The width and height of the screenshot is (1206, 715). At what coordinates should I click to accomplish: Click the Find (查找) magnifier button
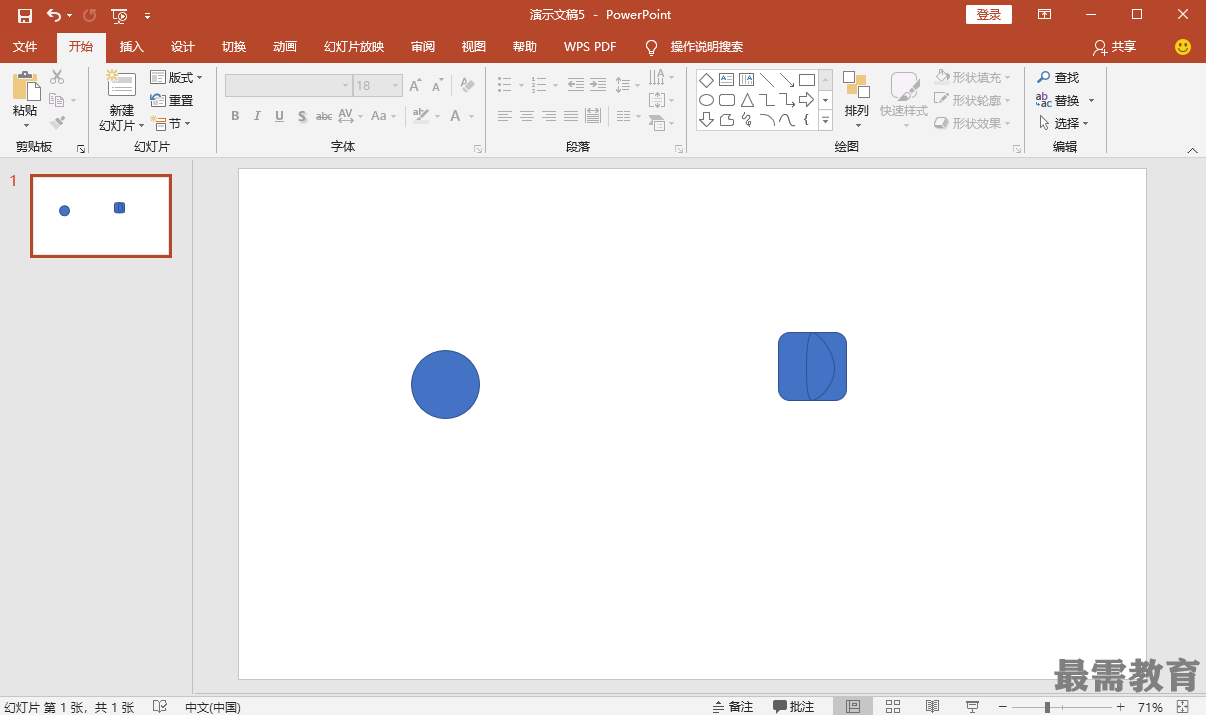click(x=1058, y=77)
